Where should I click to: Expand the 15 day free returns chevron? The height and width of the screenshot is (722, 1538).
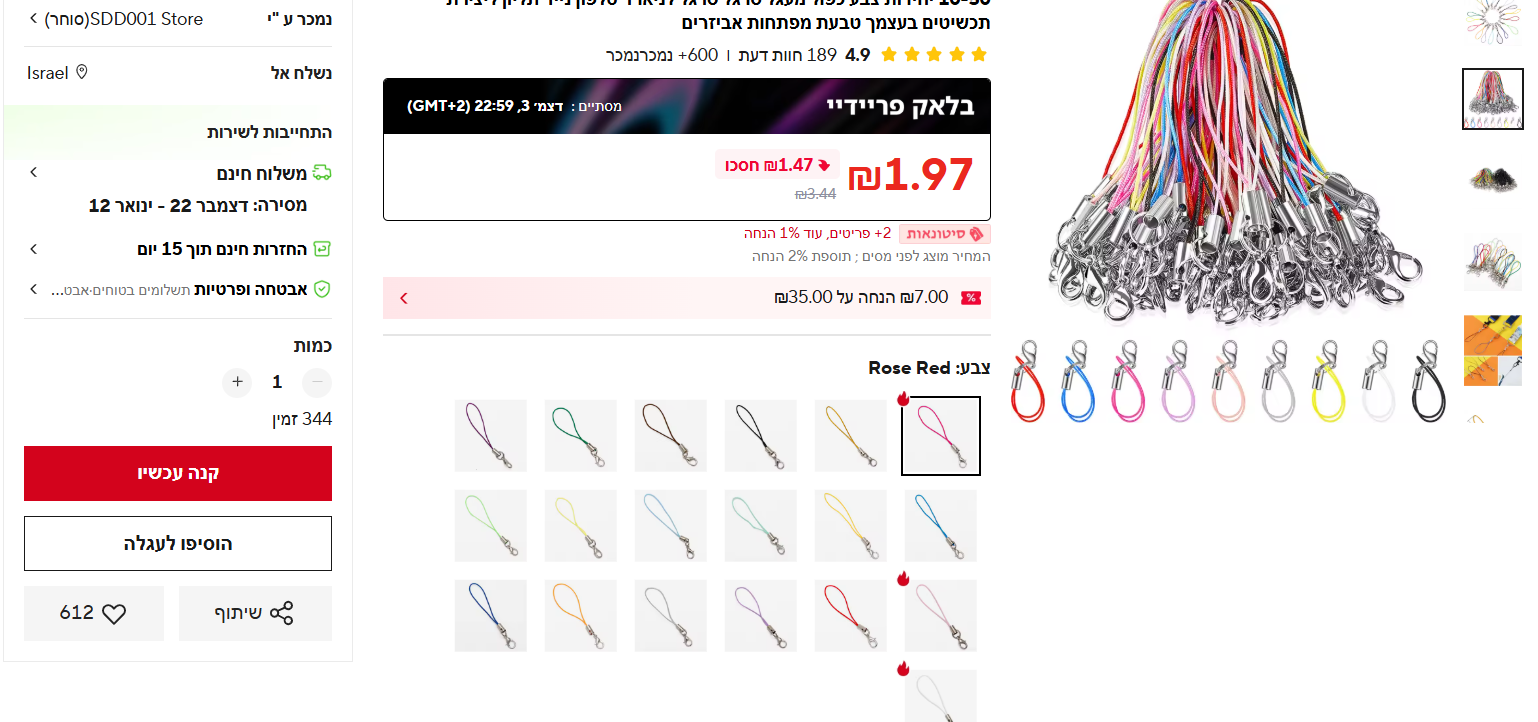33,249
